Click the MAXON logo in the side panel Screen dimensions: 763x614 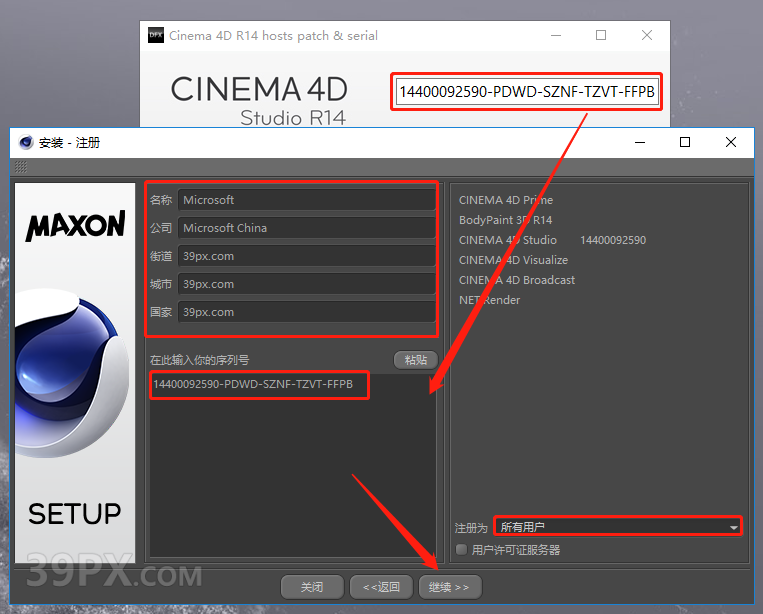tap(75, 226)
